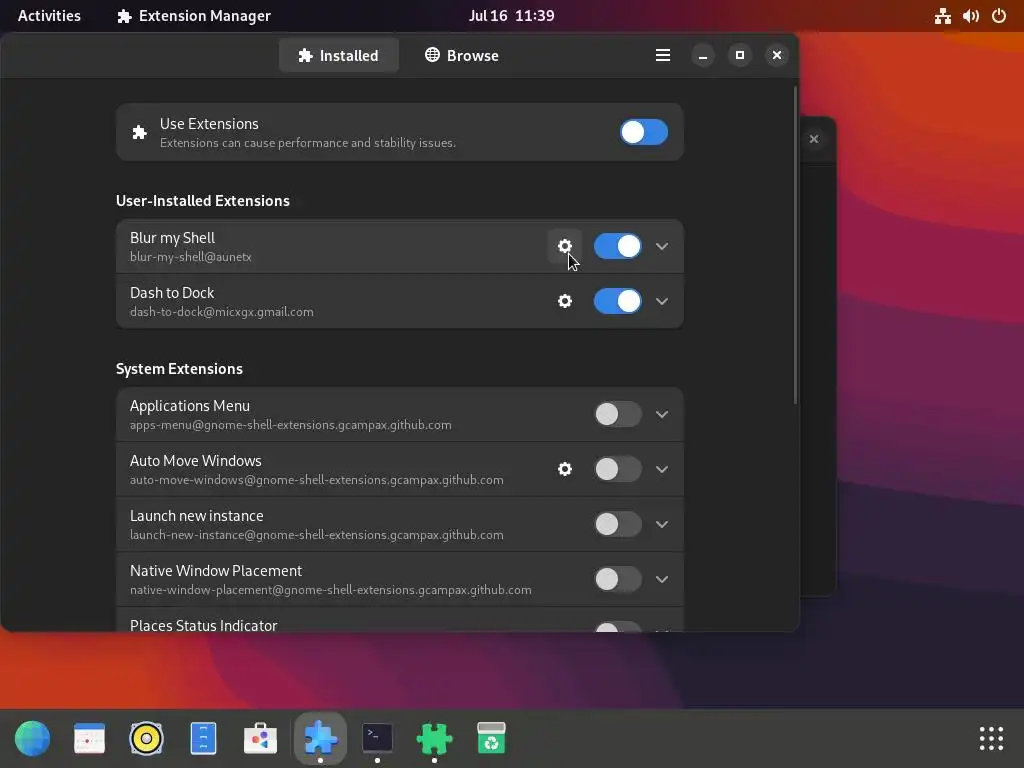Click the User-Installed Extensions heading

(x=202, y=200)
